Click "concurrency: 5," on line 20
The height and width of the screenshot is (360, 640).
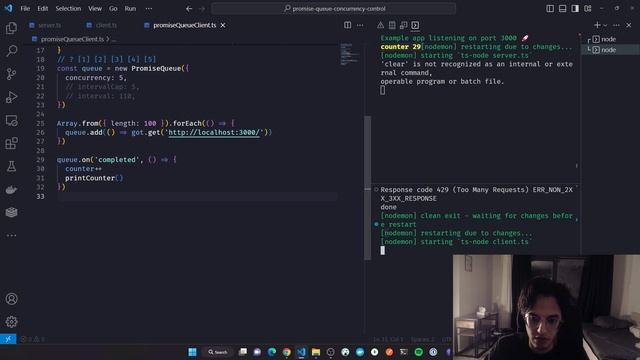pos(96,78)
